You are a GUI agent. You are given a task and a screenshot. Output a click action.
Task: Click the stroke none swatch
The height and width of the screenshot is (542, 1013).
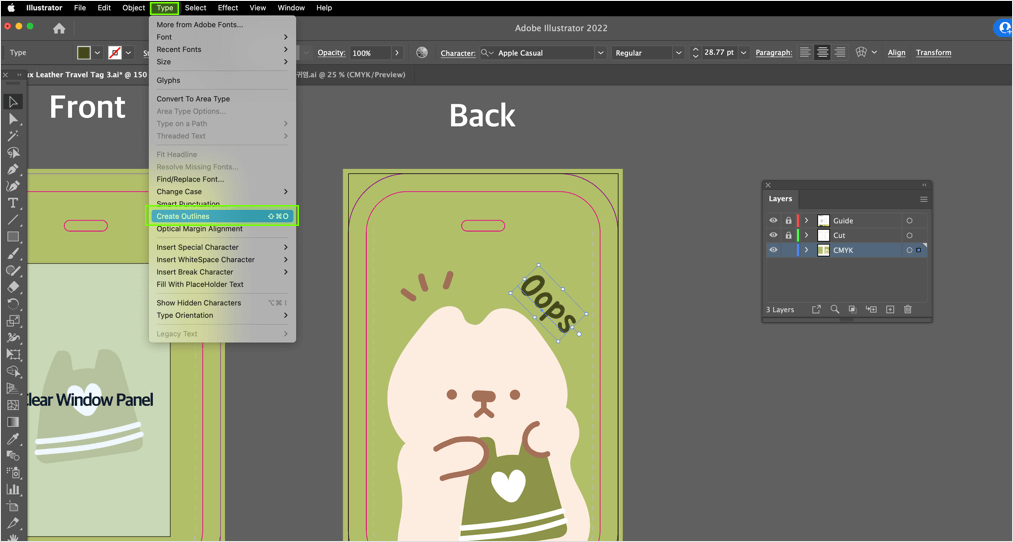[115, 52]
